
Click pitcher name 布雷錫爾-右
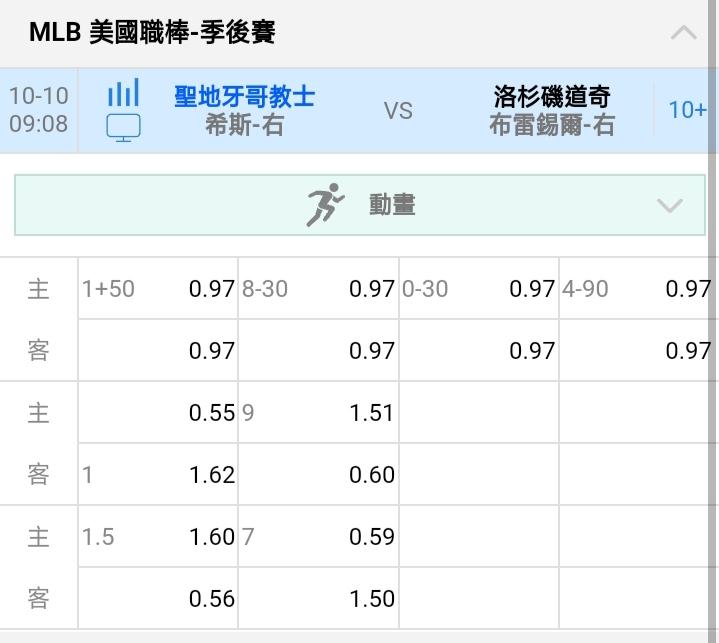point(552,125)
